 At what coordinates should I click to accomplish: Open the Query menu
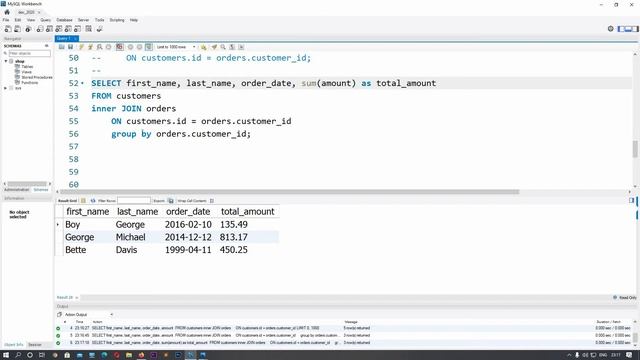pos(46,20)
